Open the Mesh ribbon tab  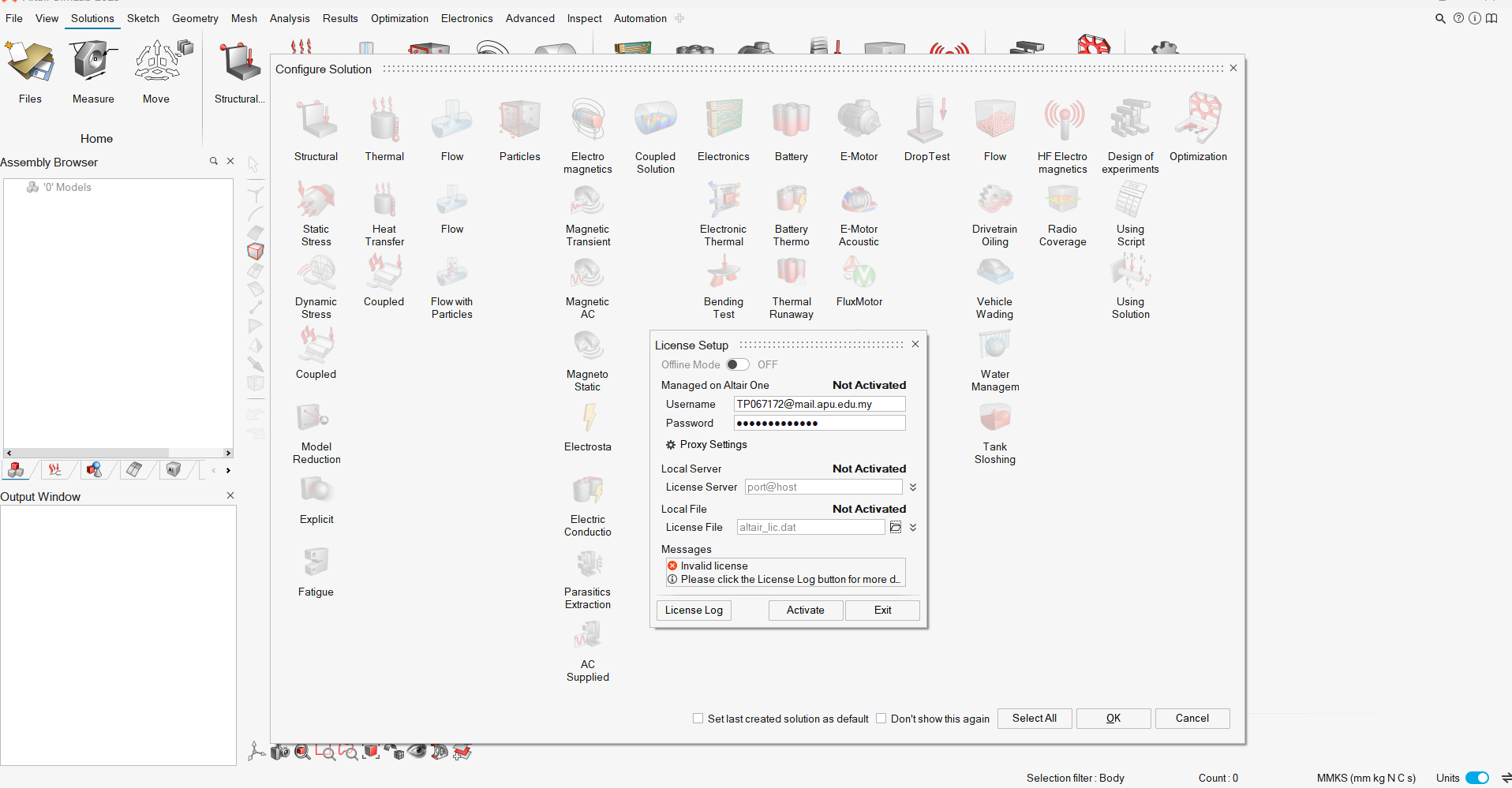point(244,18)
